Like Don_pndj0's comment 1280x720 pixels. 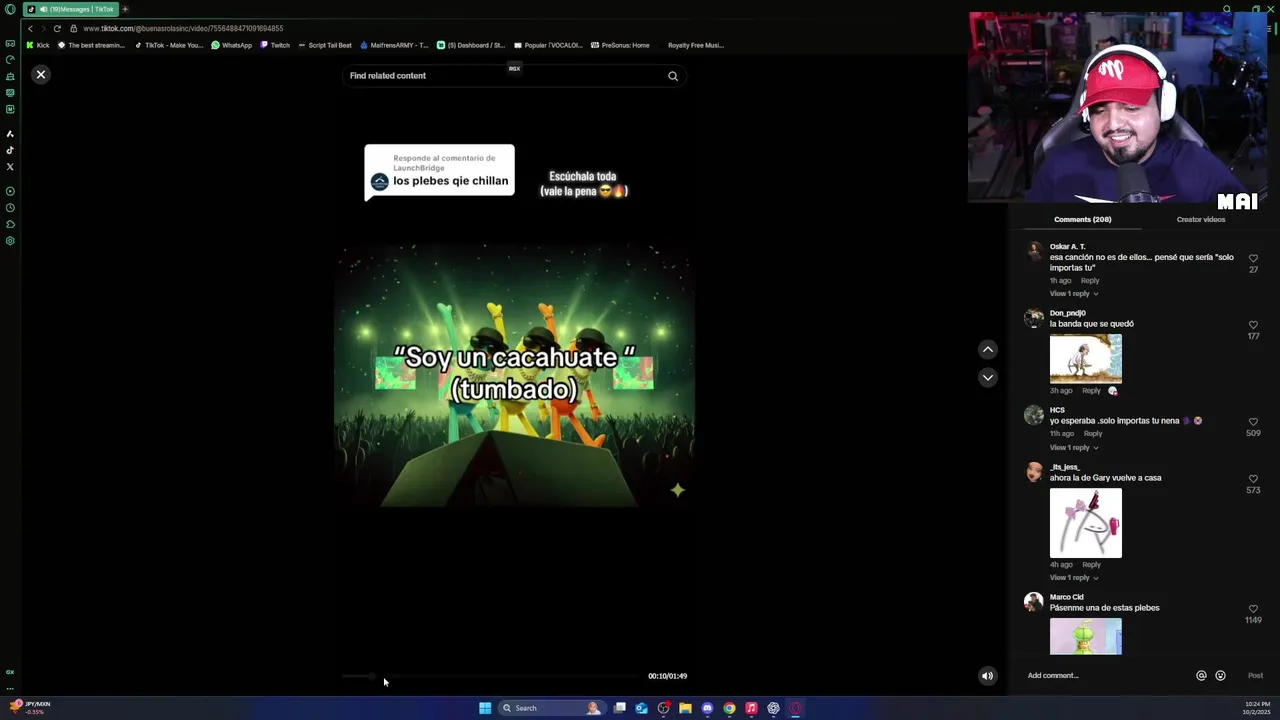(x=1253, y=325)
